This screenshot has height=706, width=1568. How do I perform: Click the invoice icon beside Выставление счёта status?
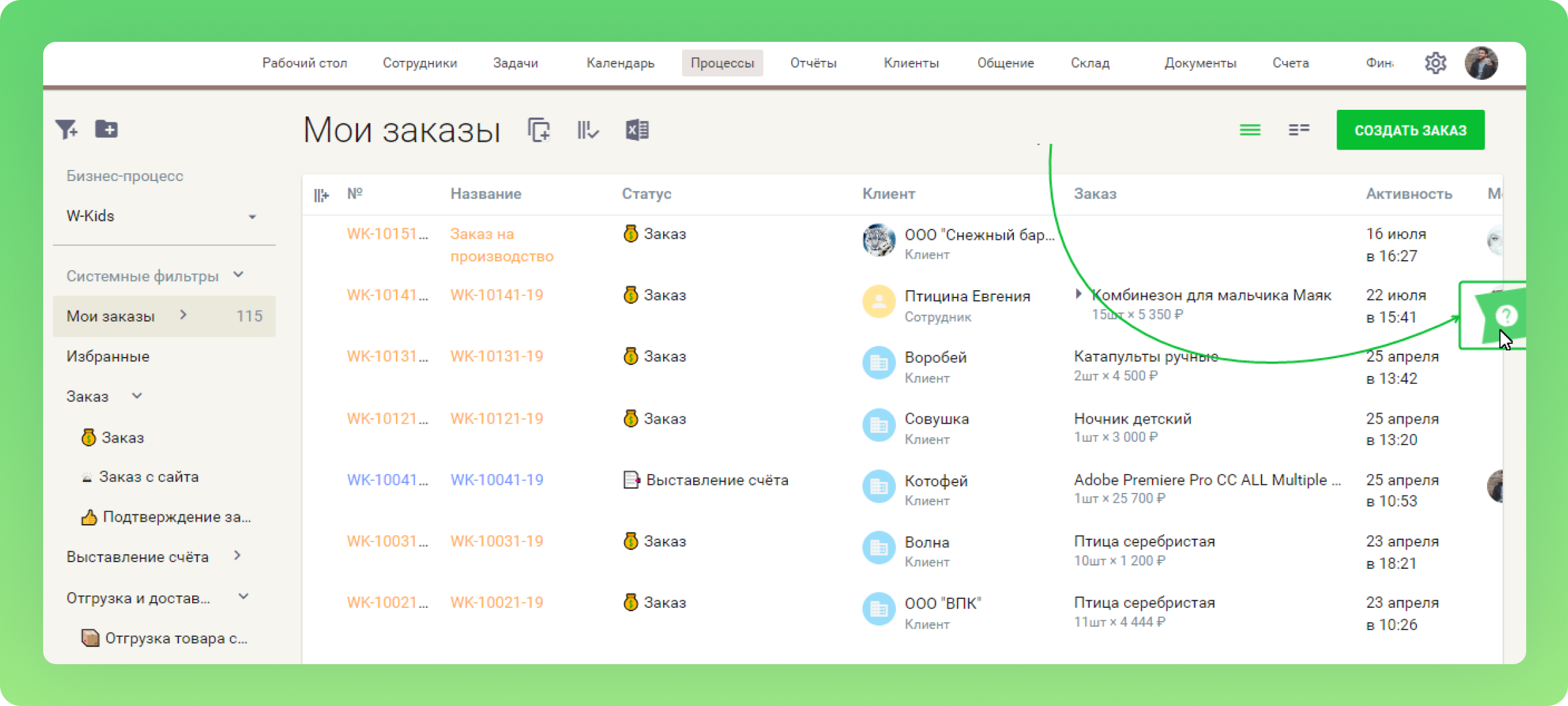[631, 480]
